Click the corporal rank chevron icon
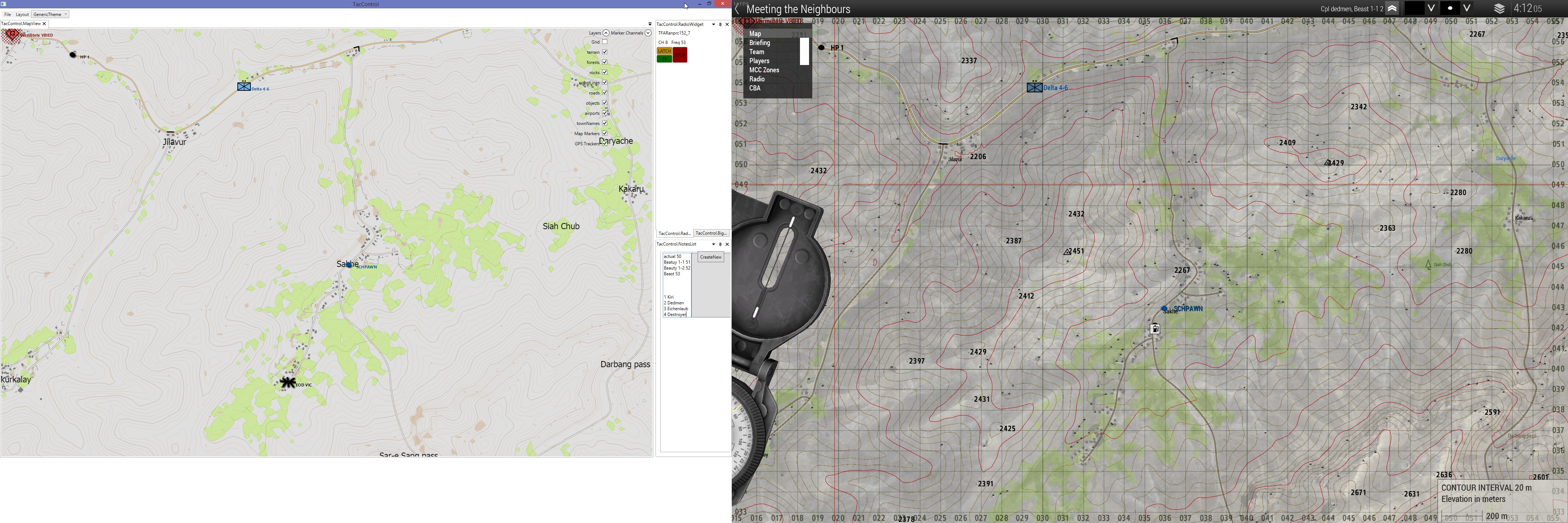 click(x=1392, y=8)
